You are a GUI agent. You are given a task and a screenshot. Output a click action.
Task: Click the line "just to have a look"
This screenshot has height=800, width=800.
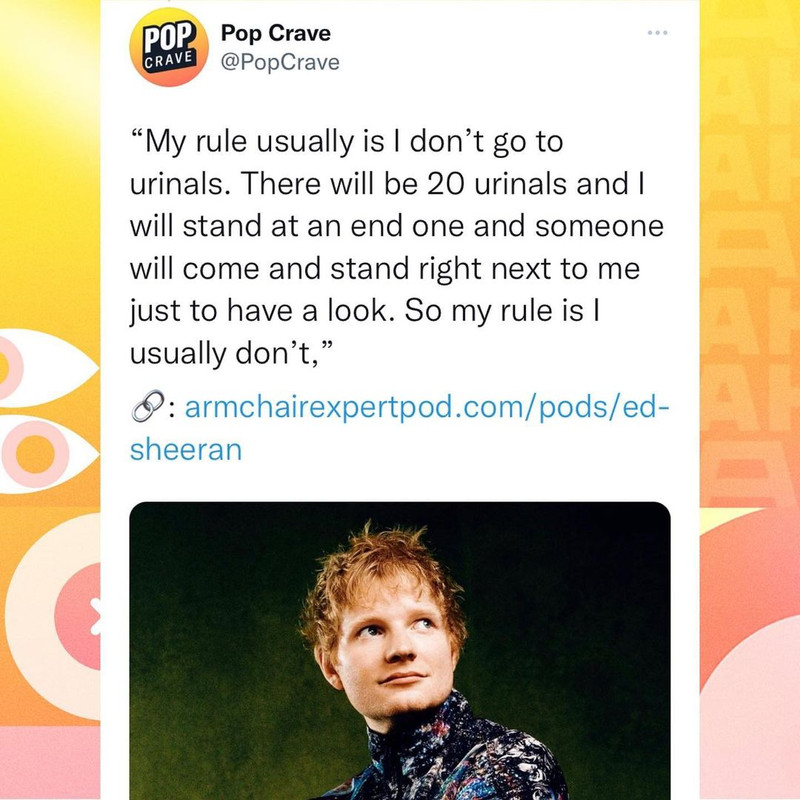pyautogui.click(x=258, y=311)
